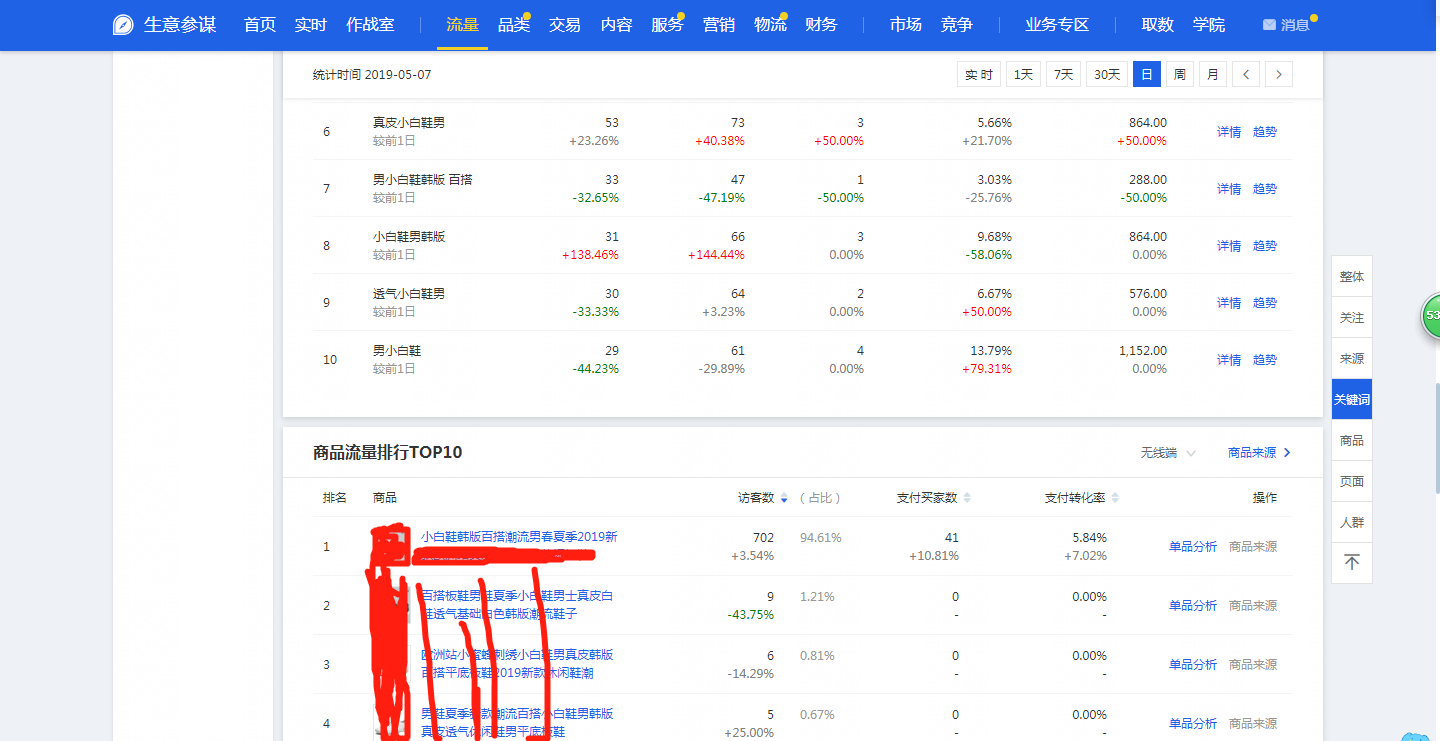
Task: Open the 市场 menu item
Action: 905,24
